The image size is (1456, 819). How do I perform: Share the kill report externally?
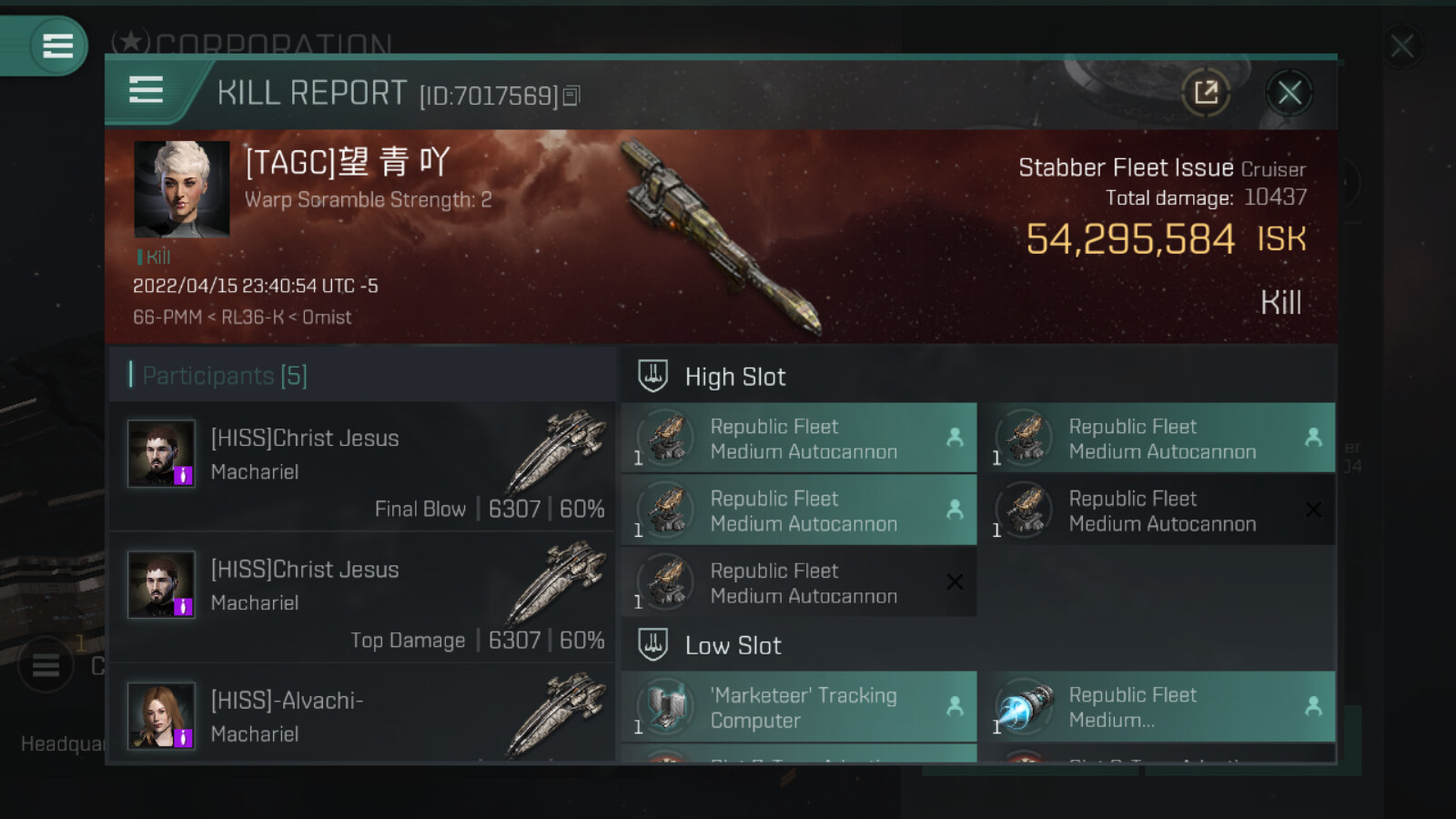[1206, 92]
